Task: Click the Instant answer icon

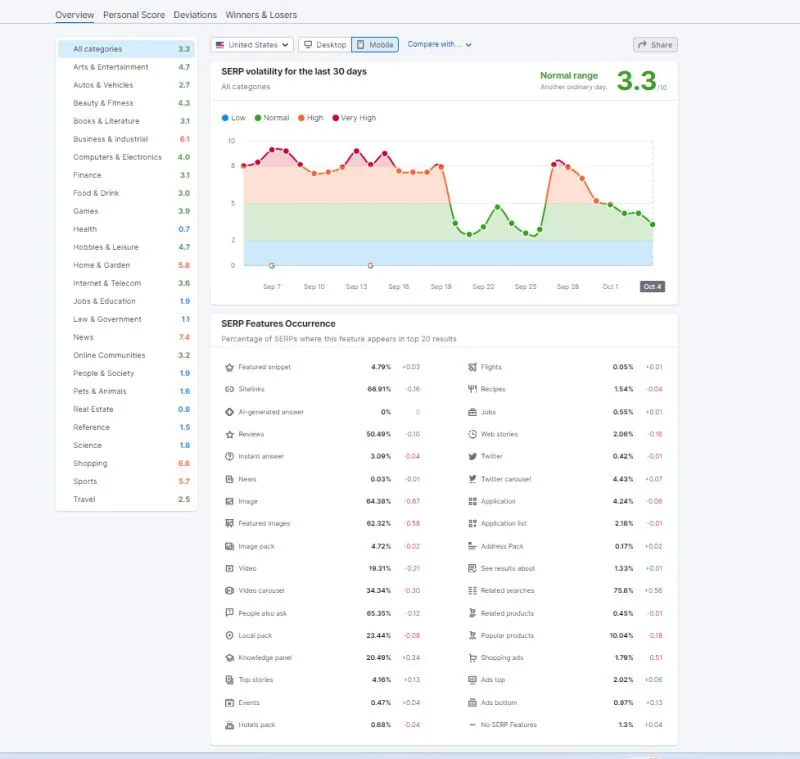Action: pyautogui.click(x=229, y=457)
